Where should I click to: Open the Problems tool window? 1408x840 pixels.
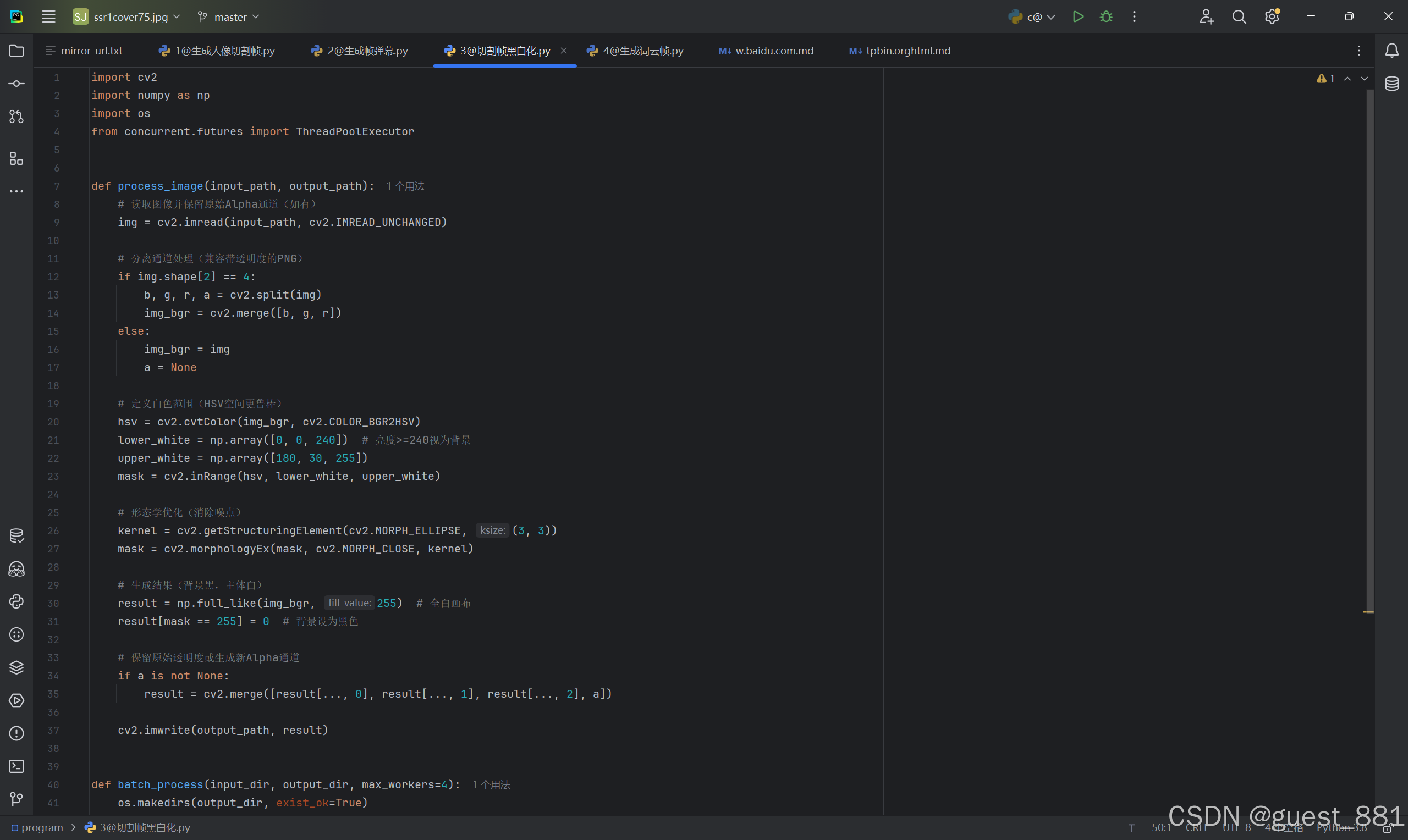[x=16, y=733]
